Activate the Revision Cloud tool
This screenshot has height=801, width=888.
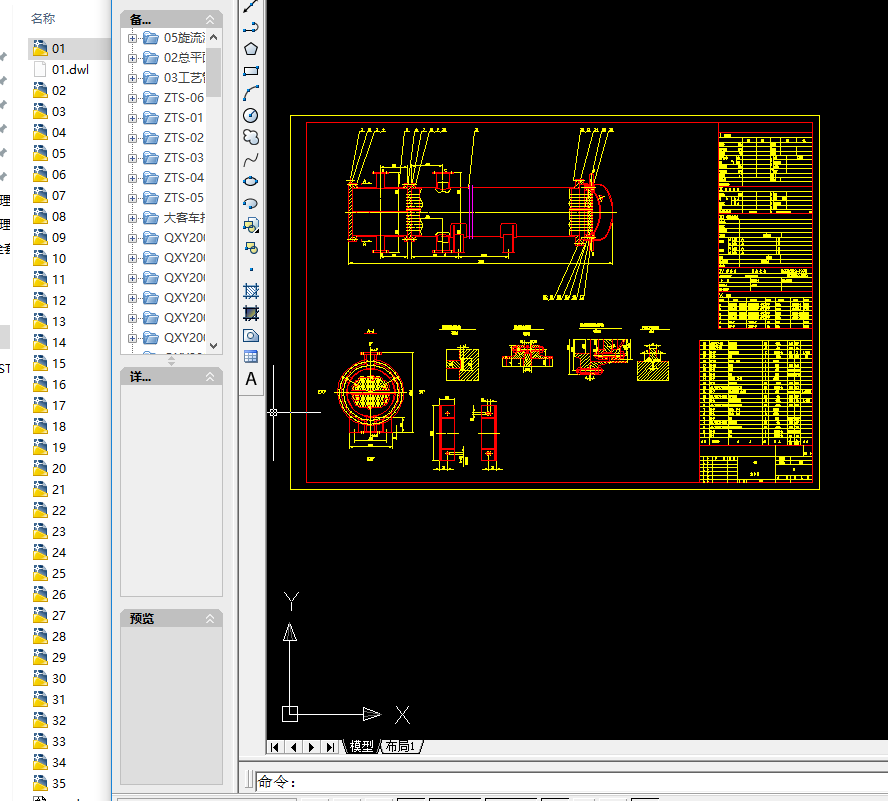(251, 137)
